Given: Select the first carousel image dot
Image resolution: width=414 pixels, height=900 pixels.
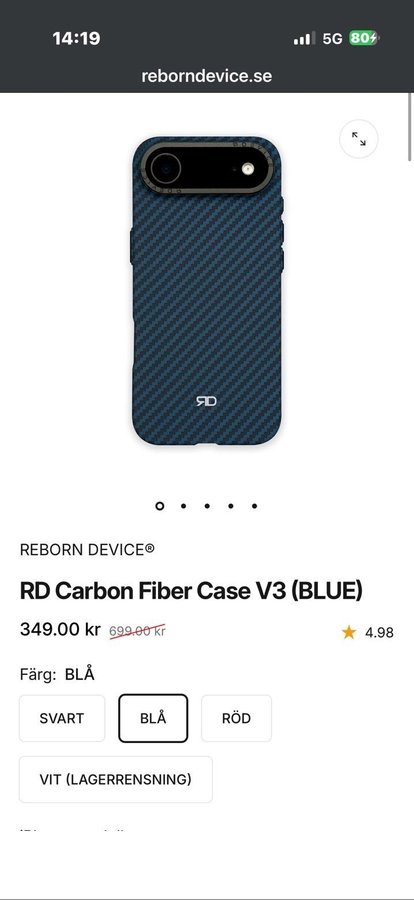Looking at the screenshot, I should (160, 506).
